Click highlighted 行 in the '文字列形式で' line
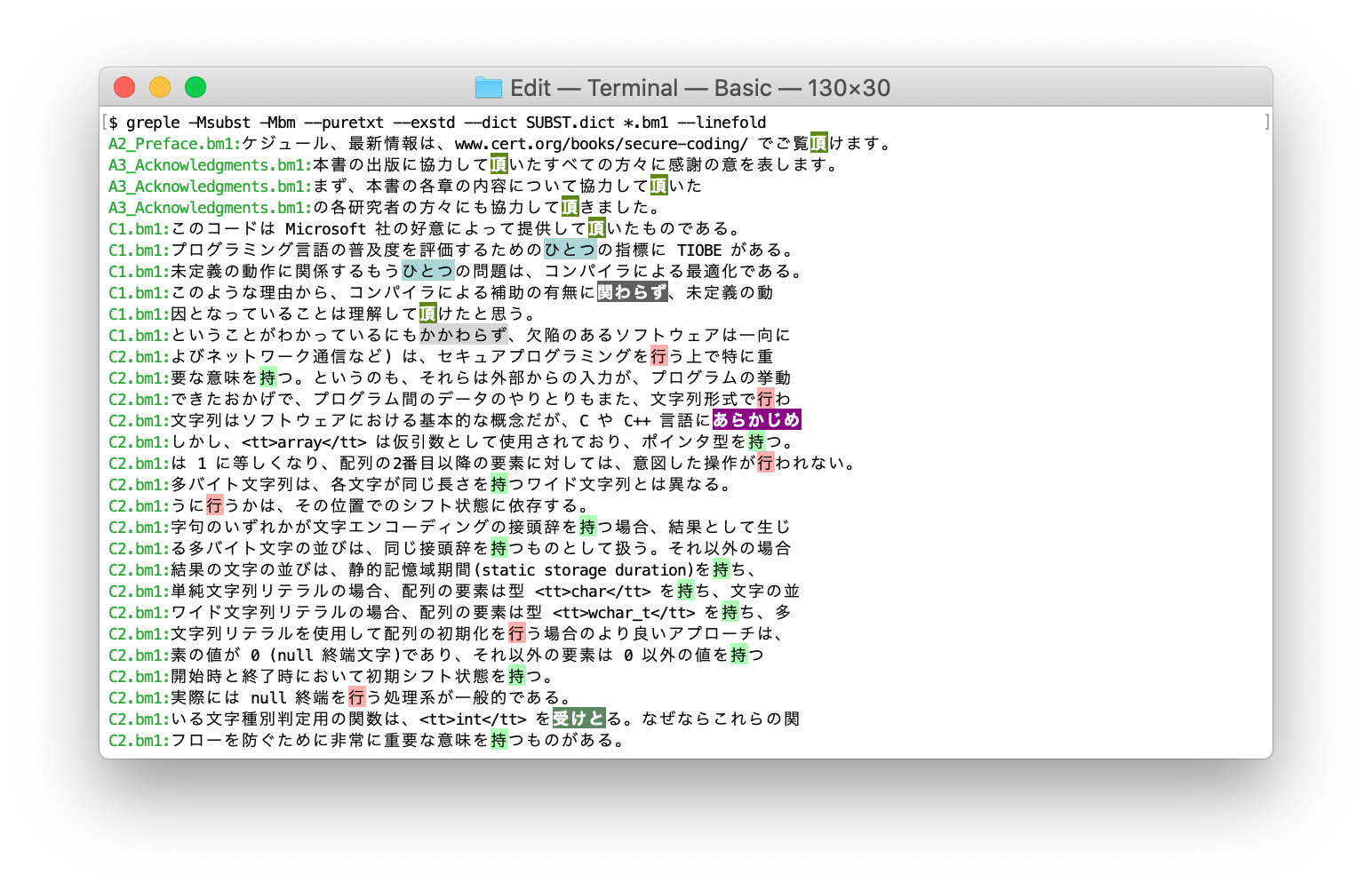 coord(766,400)
